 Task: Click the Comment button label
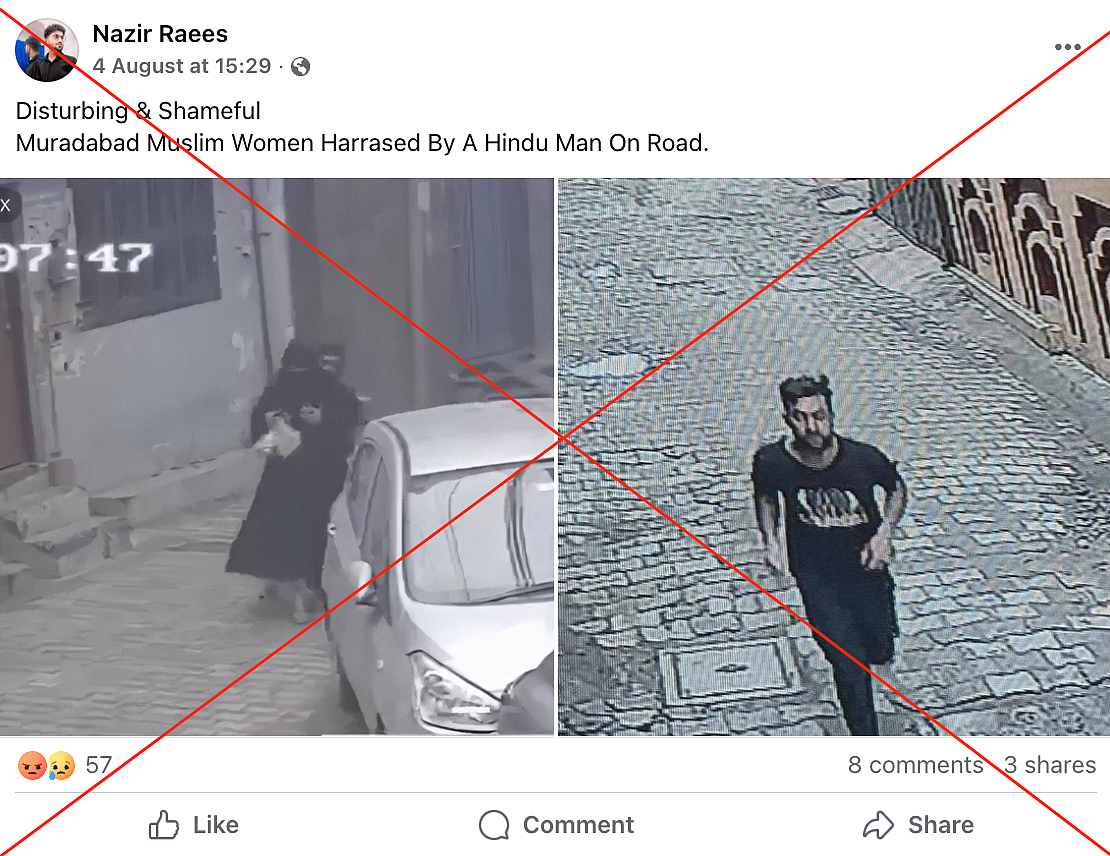(x=578, y=825)
